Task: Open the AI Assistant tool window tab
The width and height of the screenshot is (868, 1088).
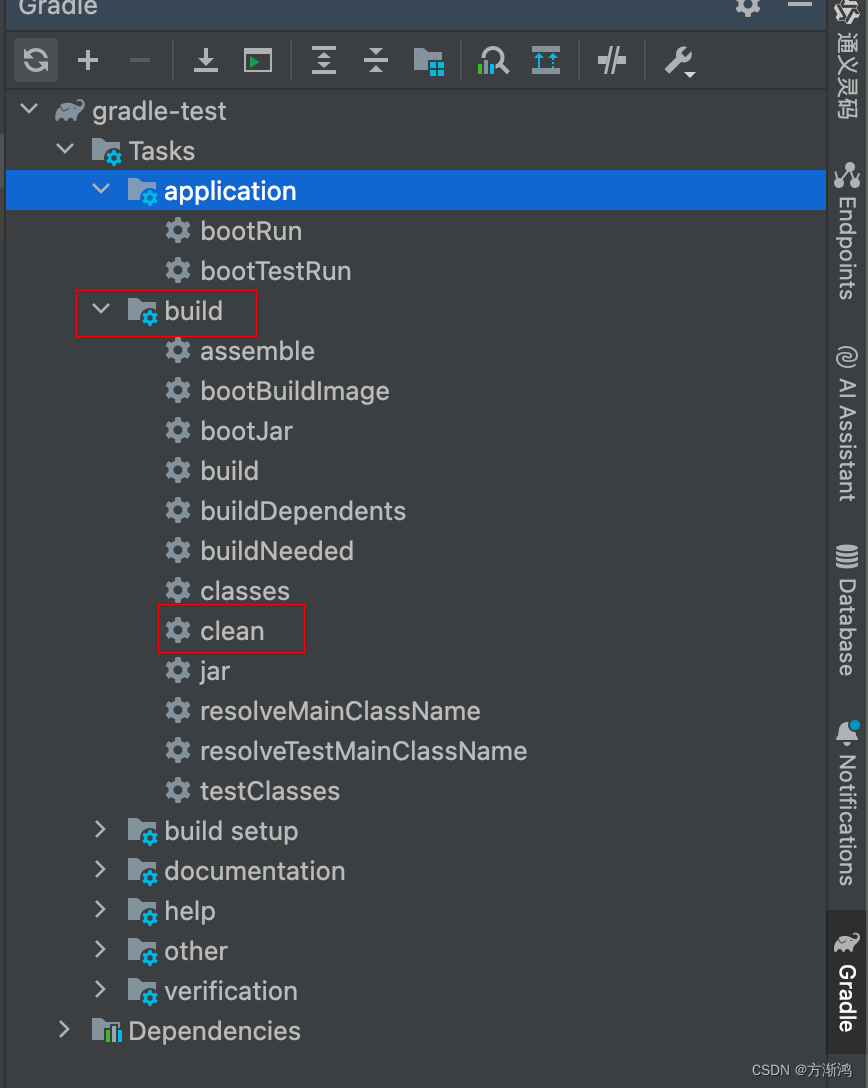Action: (x=847, y=423)
